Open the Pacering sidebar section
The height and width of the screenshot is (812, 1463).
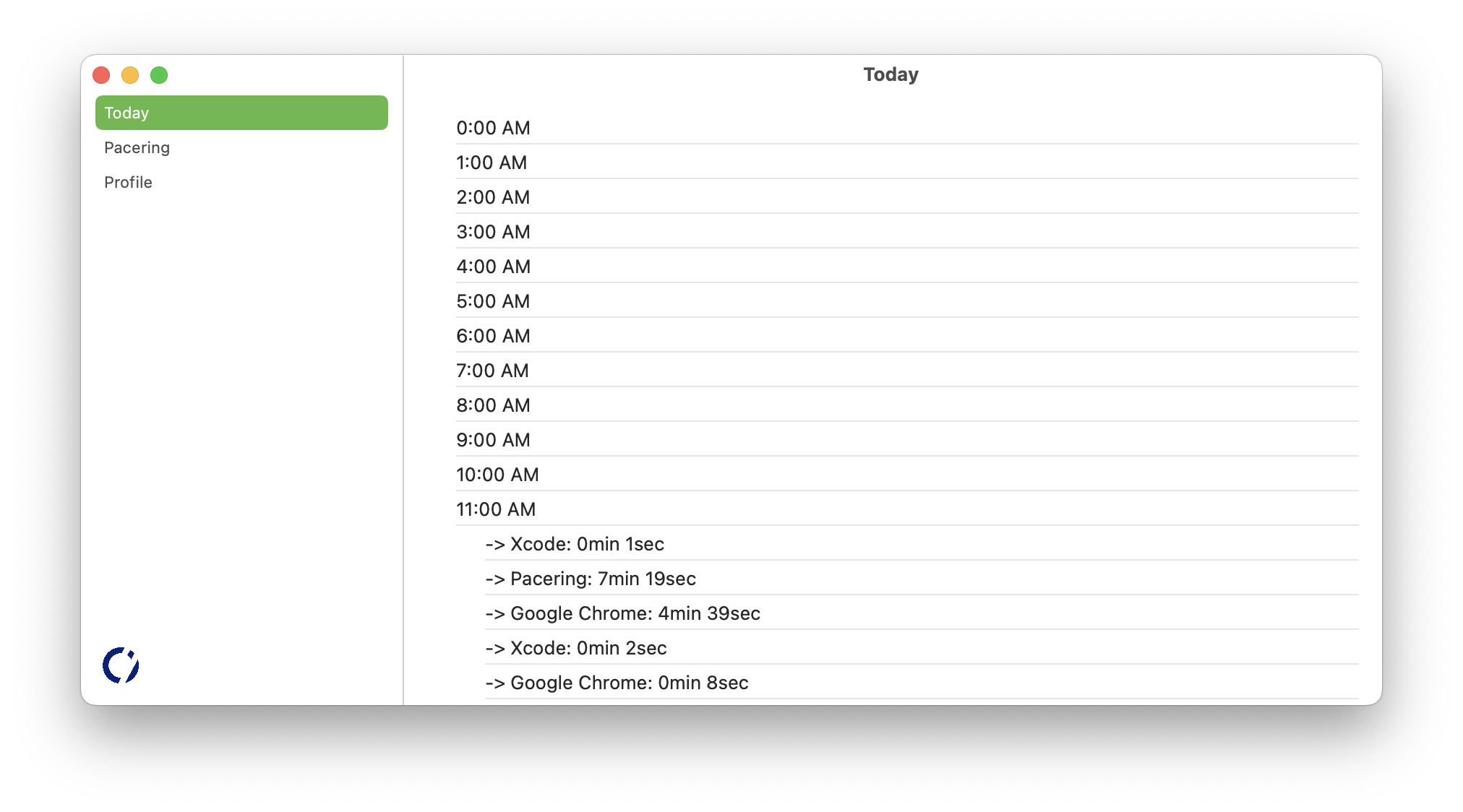241,147
